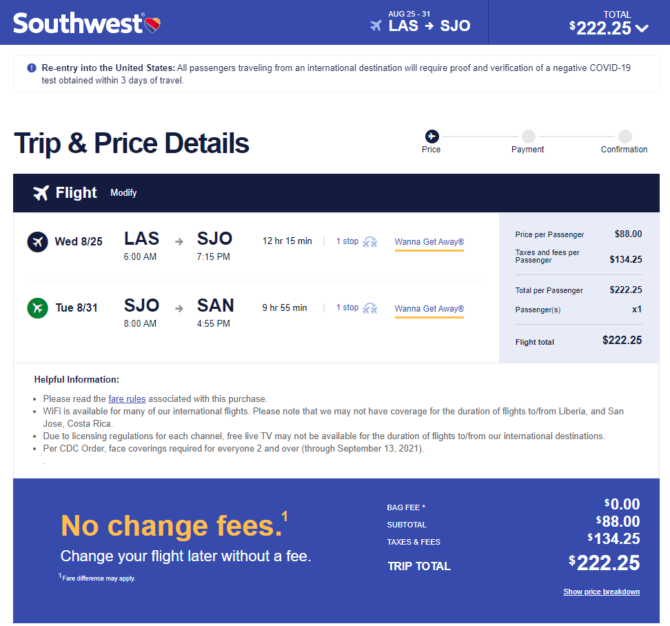Open Wanna Get Away fare for LAS to SJO
Image resolution: width=670 pixels, height=626 pixels.
pos(429,242)
